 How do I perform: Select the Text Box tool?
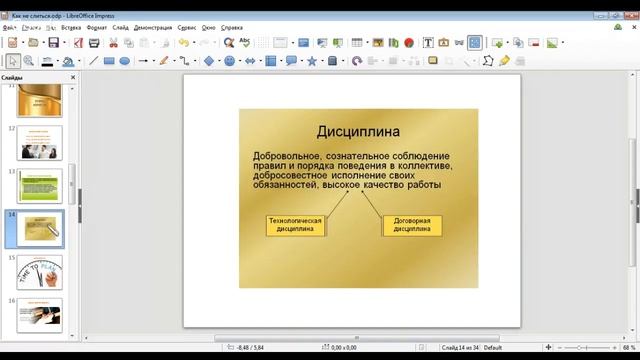[428, 42]
